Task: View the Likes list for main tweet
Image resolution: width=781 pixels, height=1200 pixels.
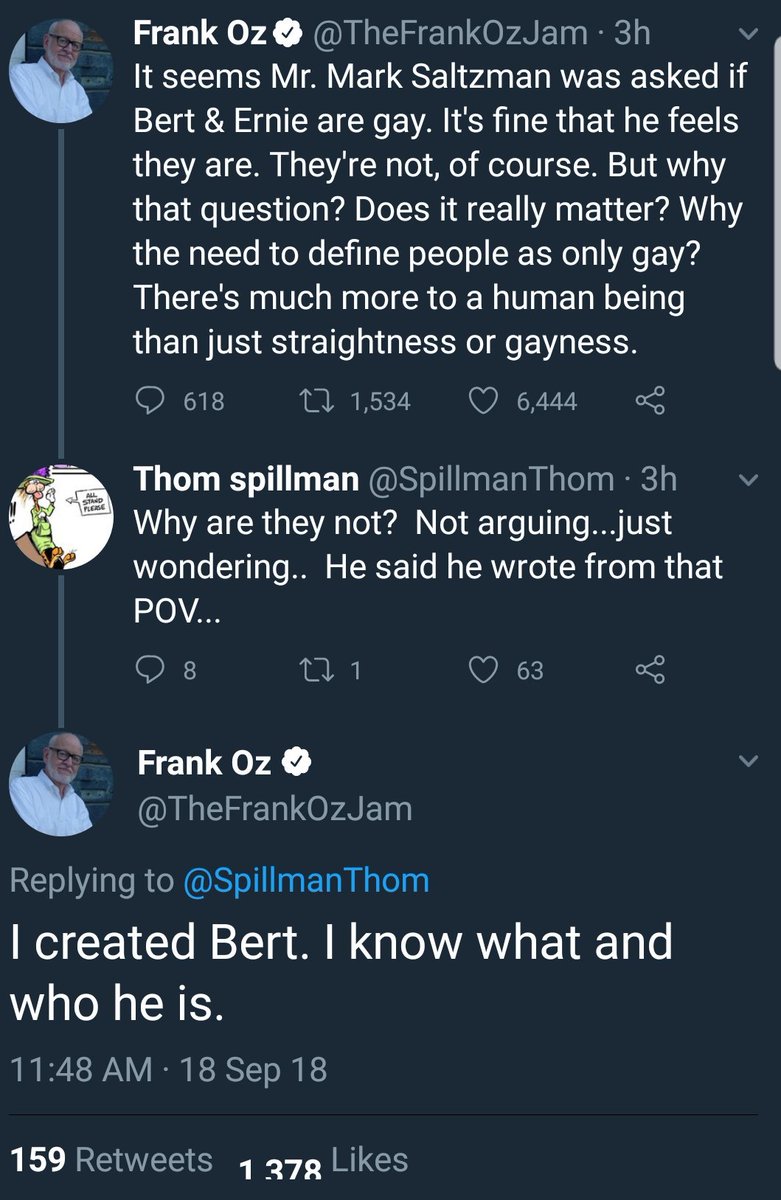Action: (x=323, y=1160)
